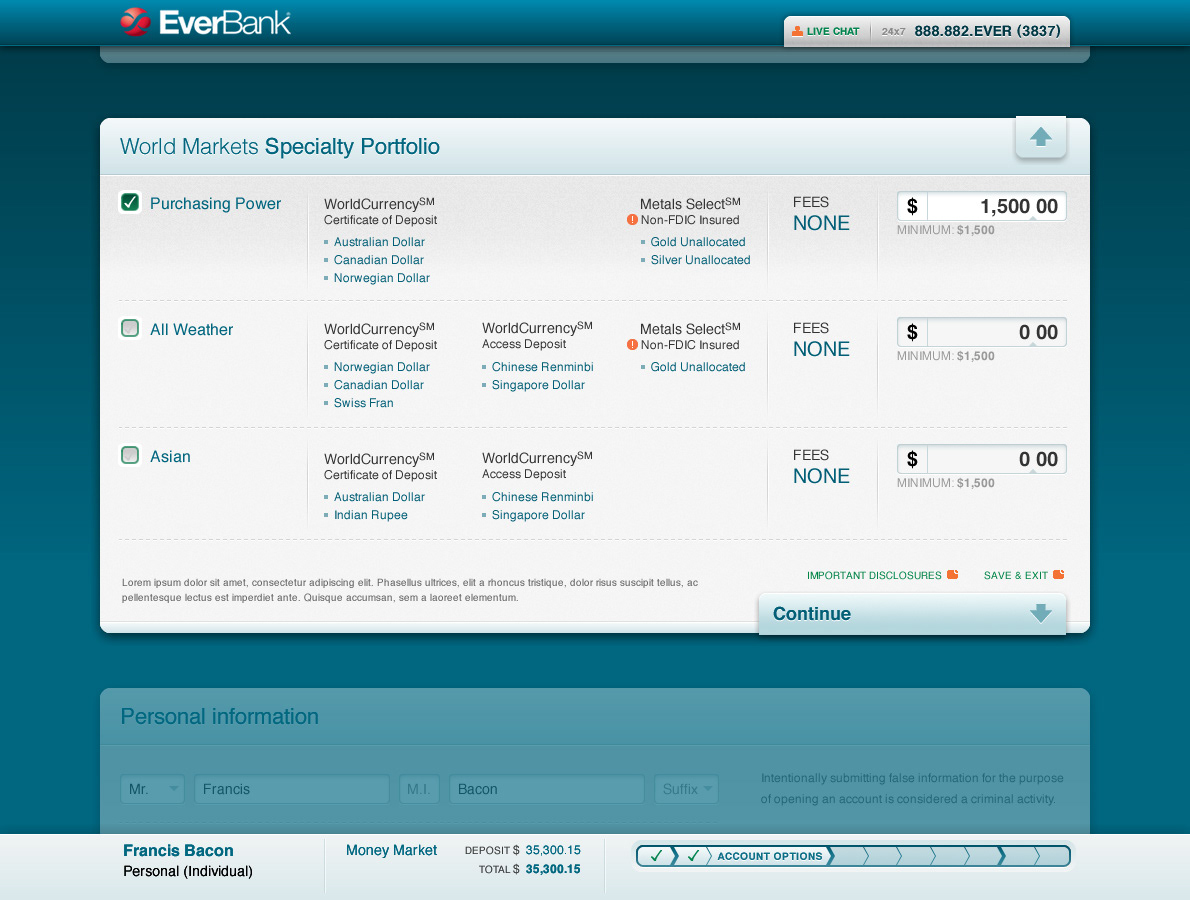The width and height of the screenshot is (1190, 900).
Task: Click the All Weather portfolio label
Action: tap(191, 329)
